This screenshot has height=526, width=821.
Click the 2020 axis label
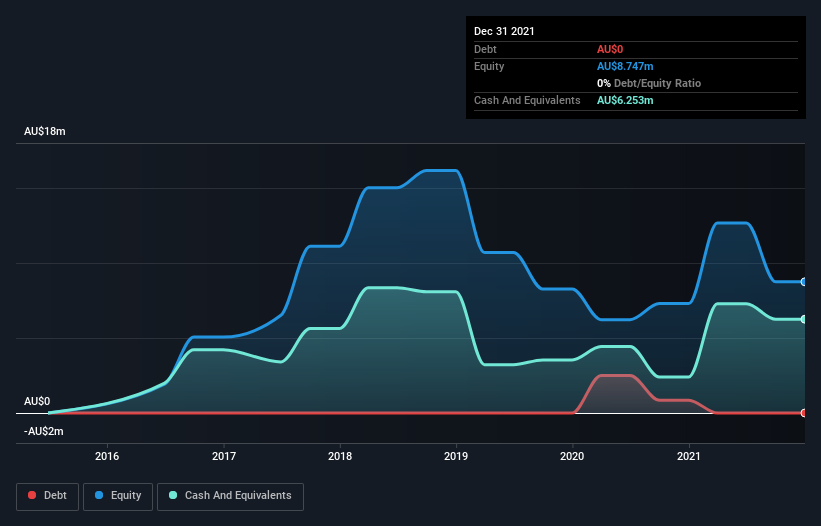coord(572,456)
